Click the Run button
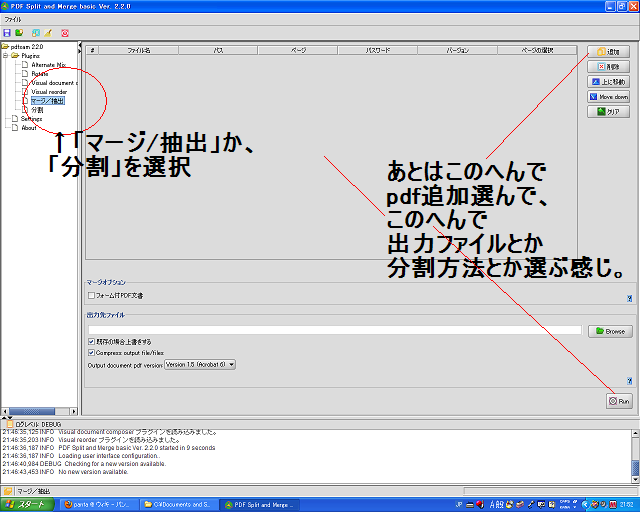The width and height of the screenshot is (640, 512). click(619, 401)
